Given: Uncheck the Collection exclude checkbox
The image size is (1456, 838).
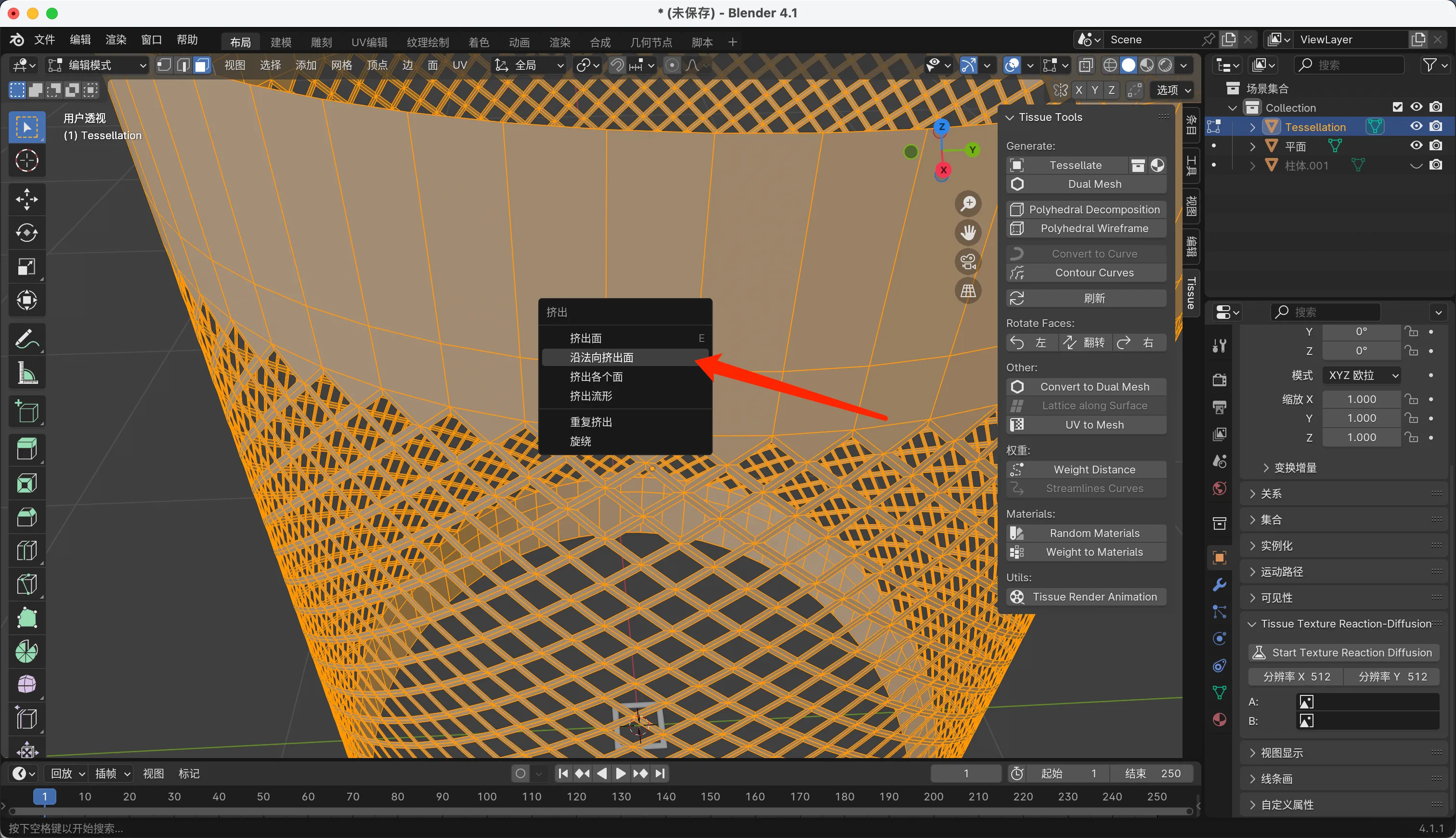Looking at the screenshot, I should pos(1397,107).
